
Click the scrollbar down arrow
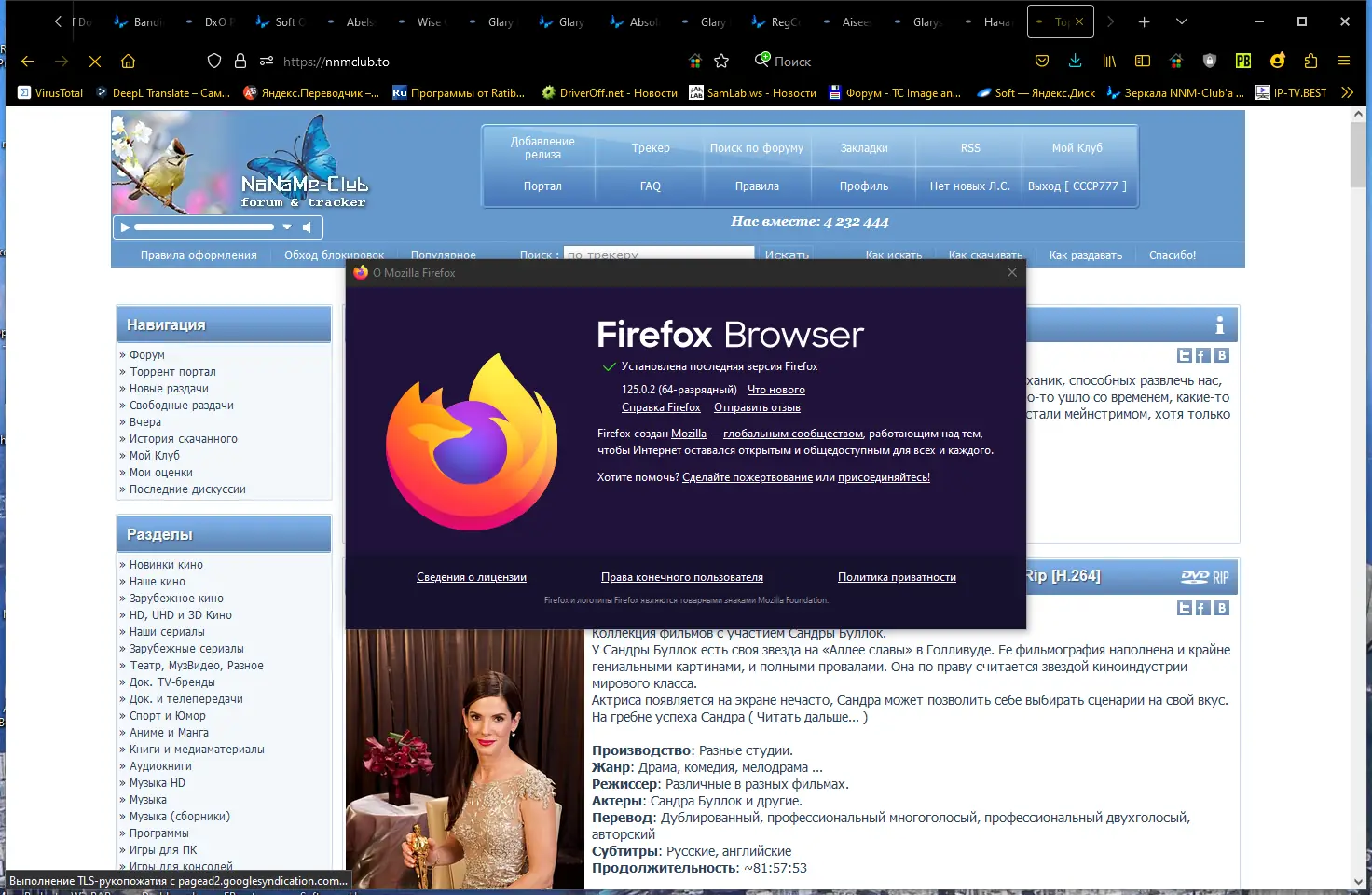point(1357,882)
